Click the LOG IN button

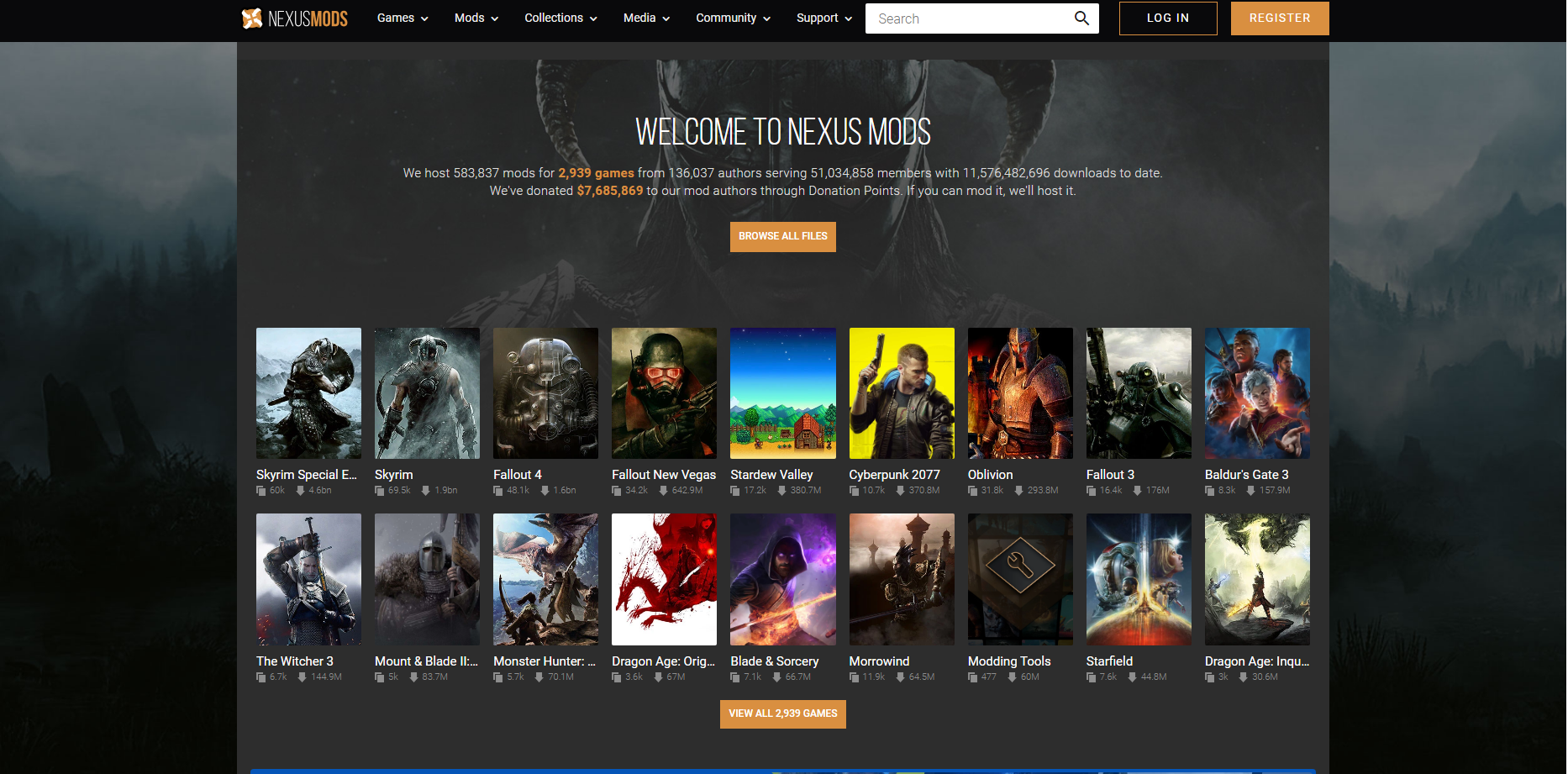click(x=1168, y=18)
